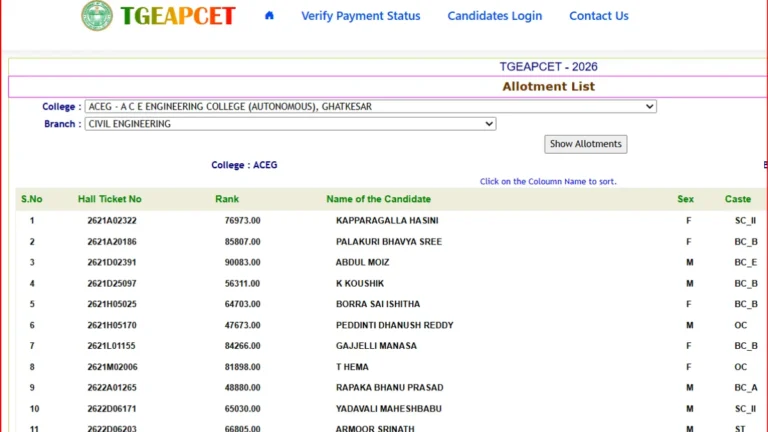
Task: Click candidate name PEDDINTI DHANUSH REDDY
Action: pos(395,325)
